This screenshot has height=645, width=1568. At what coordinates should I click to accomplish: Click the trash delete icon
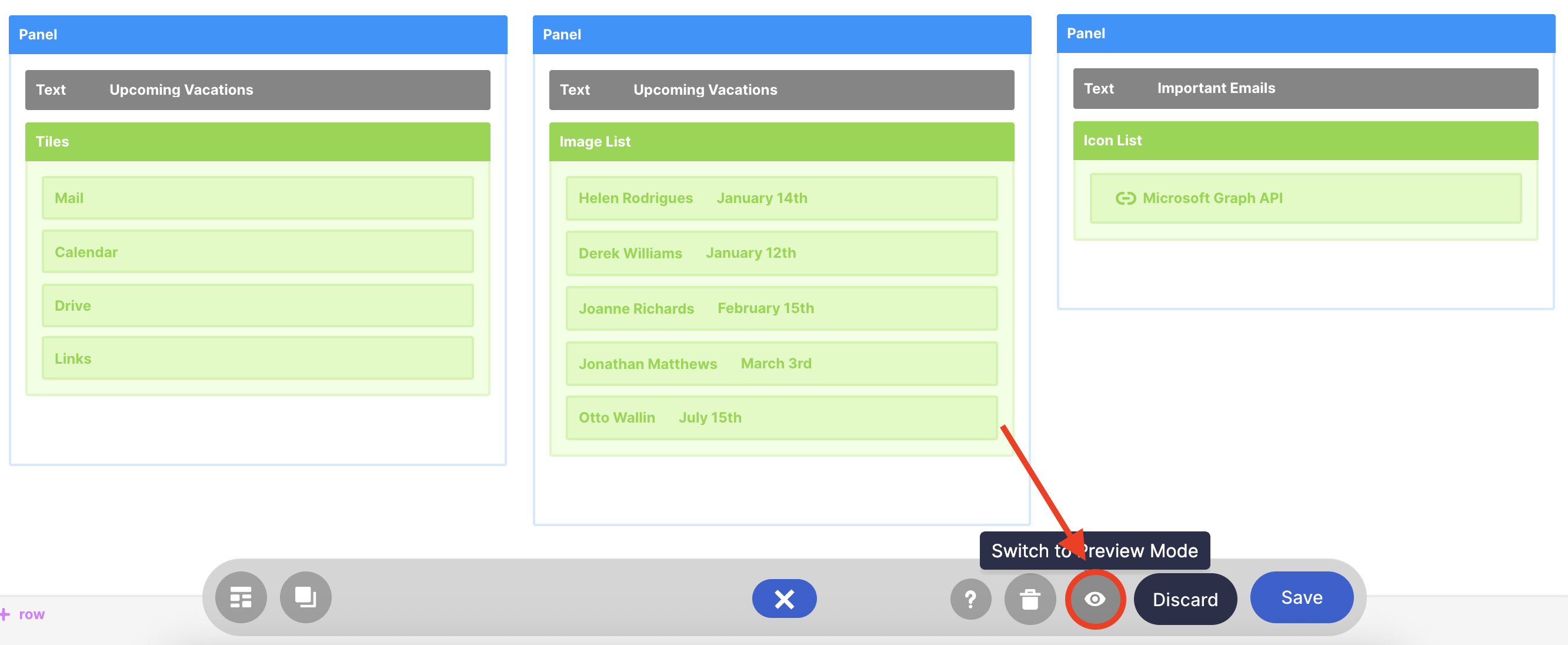pyautogui.click(x=1029, y=599)
